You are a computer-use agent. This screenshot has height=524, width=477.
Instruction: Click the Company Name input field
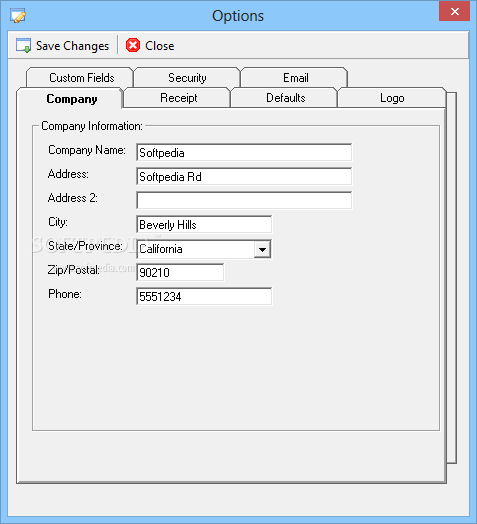click(x=244, y=153)
